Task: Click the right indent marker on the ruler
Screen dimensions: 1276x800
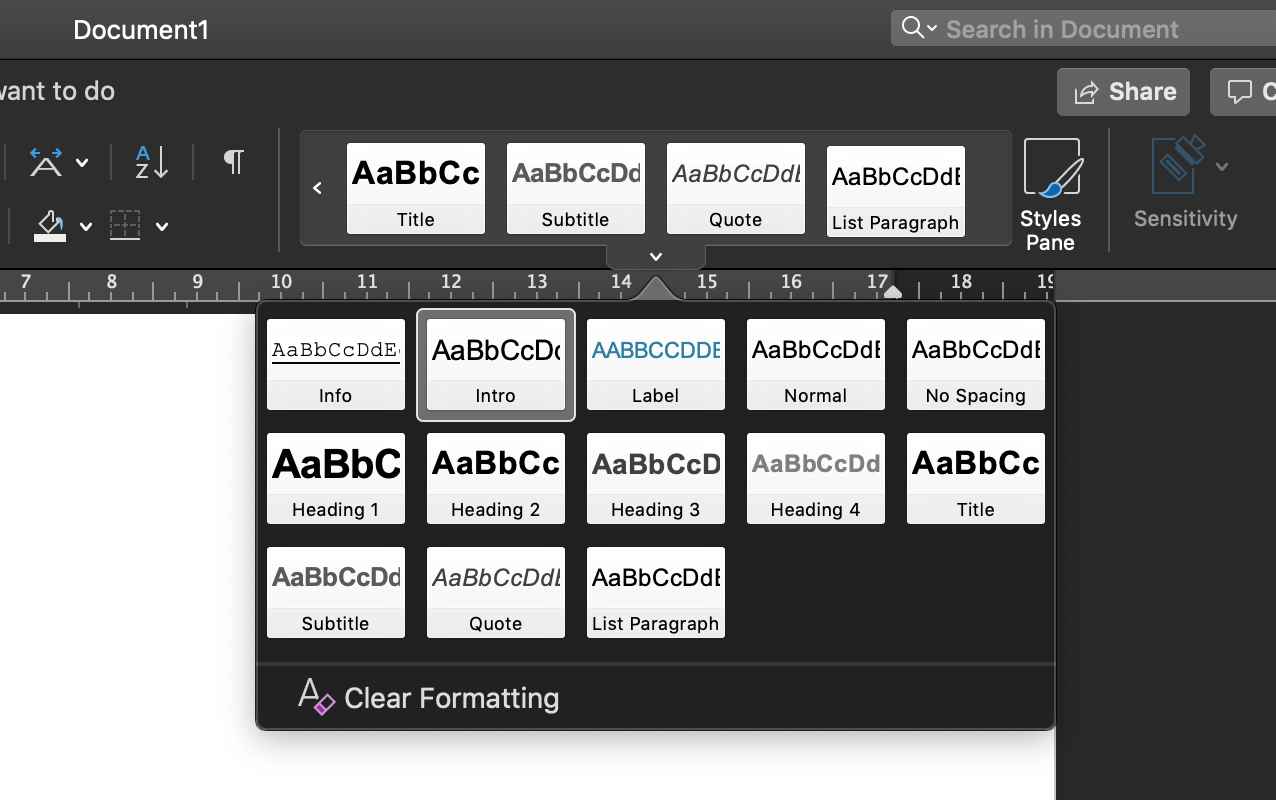Action: [893, 291]
